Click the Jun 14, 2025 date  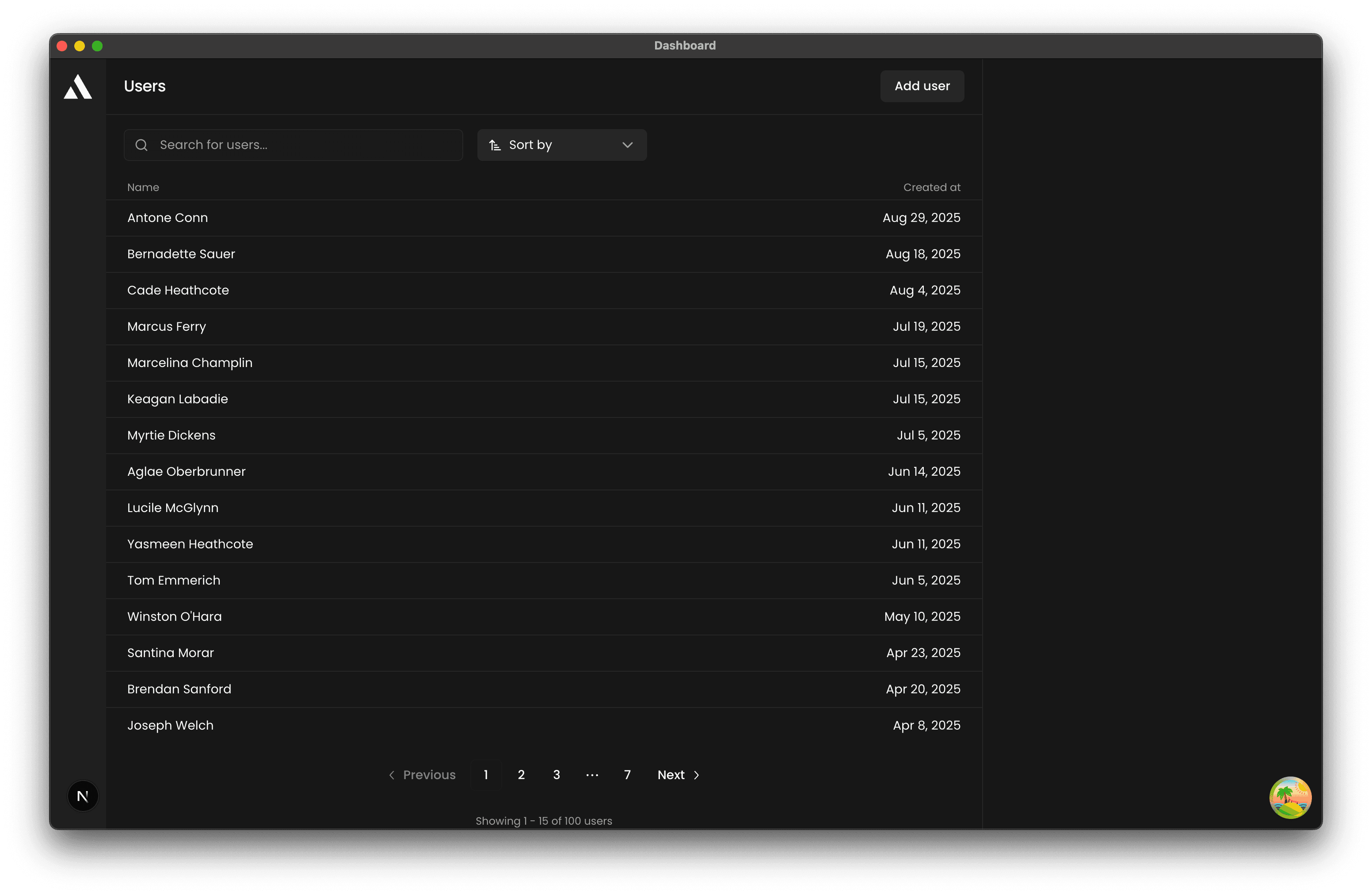tap(924, 472)
